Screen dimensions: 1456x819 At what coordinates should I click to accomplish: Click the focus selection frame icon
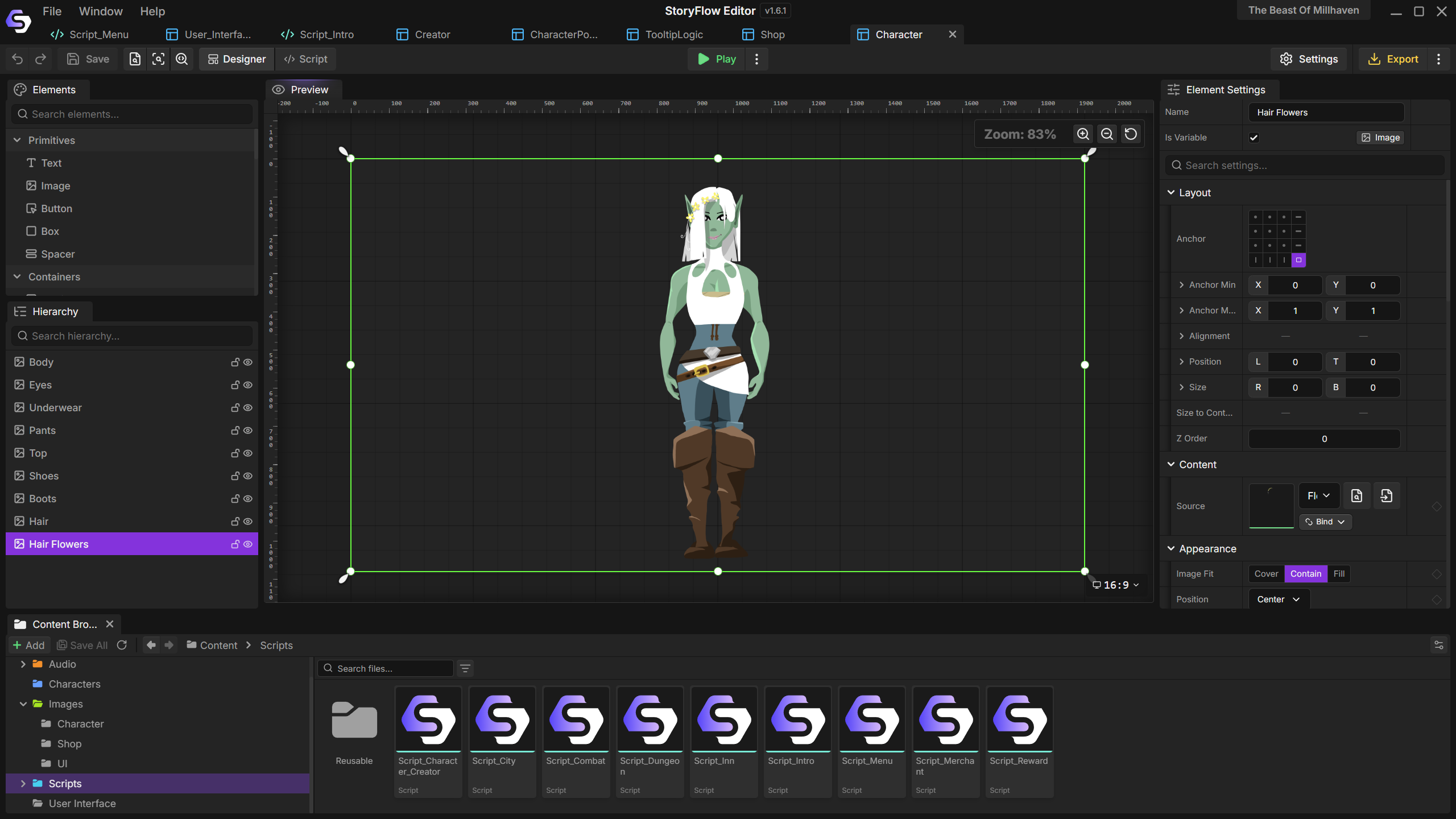coord(158,59)
